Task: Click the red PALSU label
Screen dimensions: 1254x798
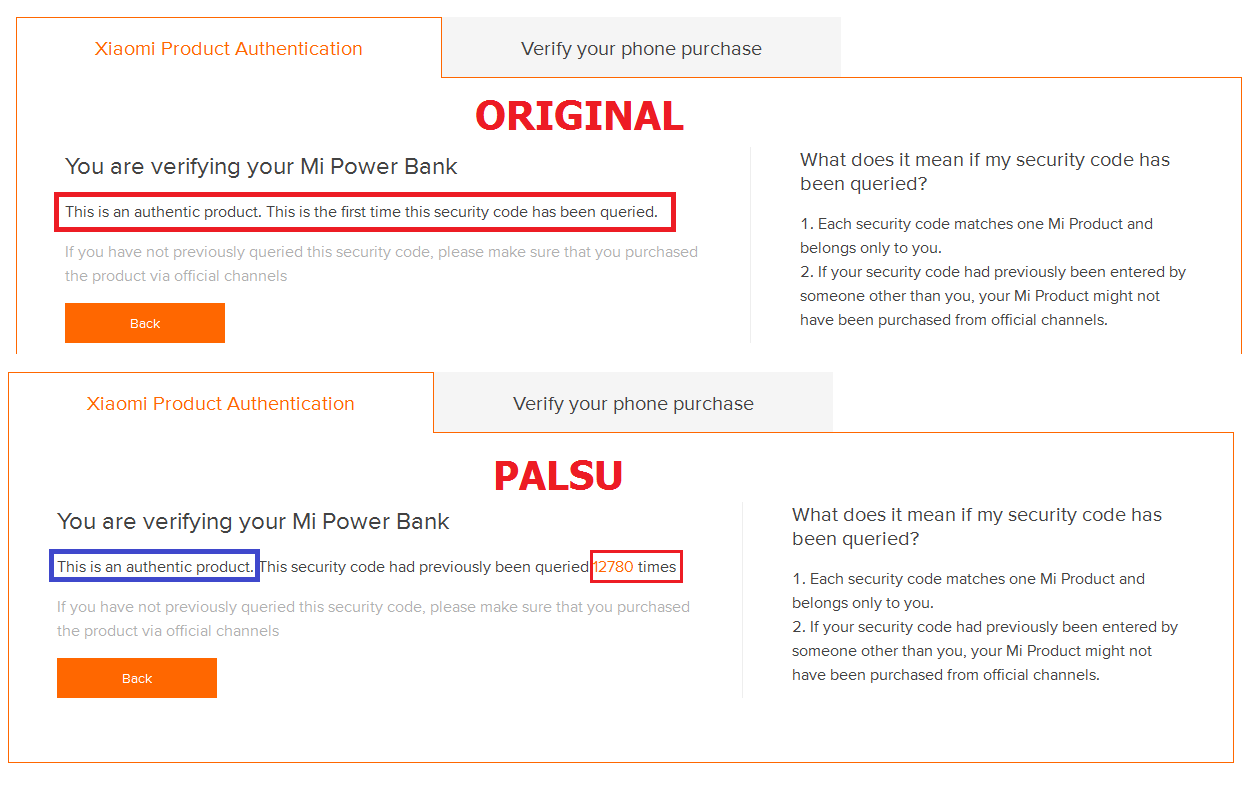Action: 558,475
